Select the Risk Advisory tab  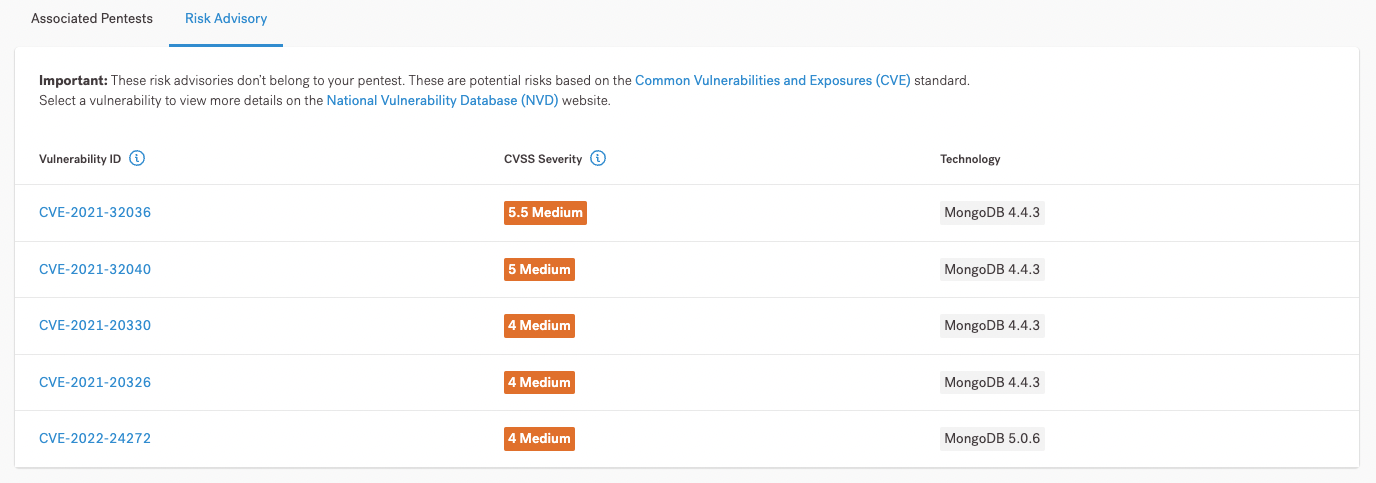[226, 19]
